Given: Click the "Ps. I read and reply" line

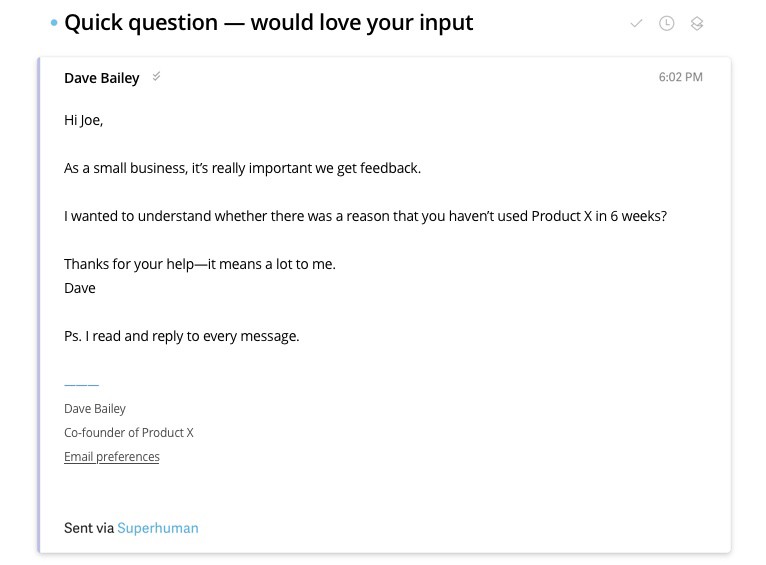Looking at the screenshot, I should [x=182, y=336].
